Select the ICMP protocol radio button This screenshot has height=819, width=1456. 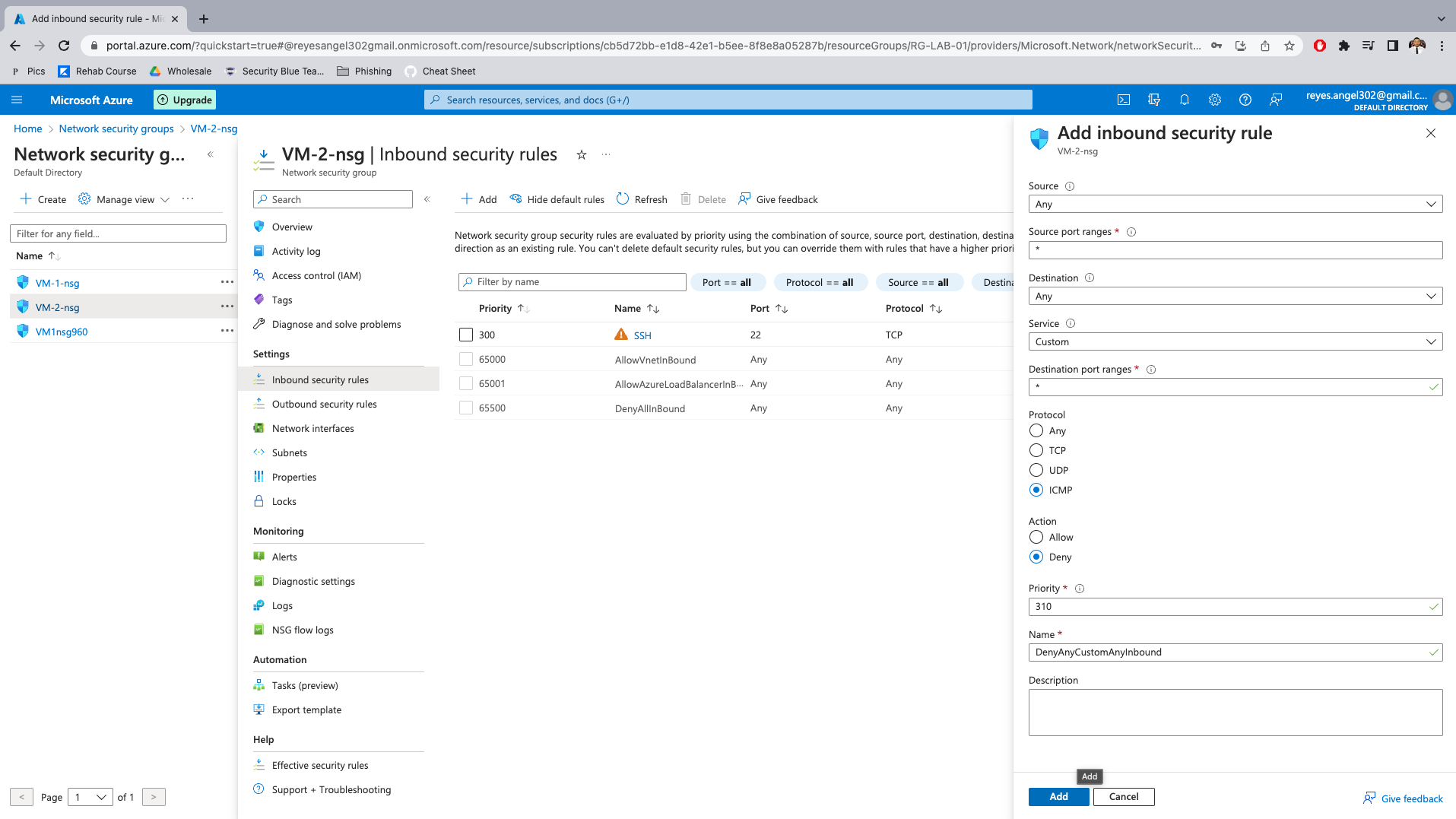pos(1036,490)
